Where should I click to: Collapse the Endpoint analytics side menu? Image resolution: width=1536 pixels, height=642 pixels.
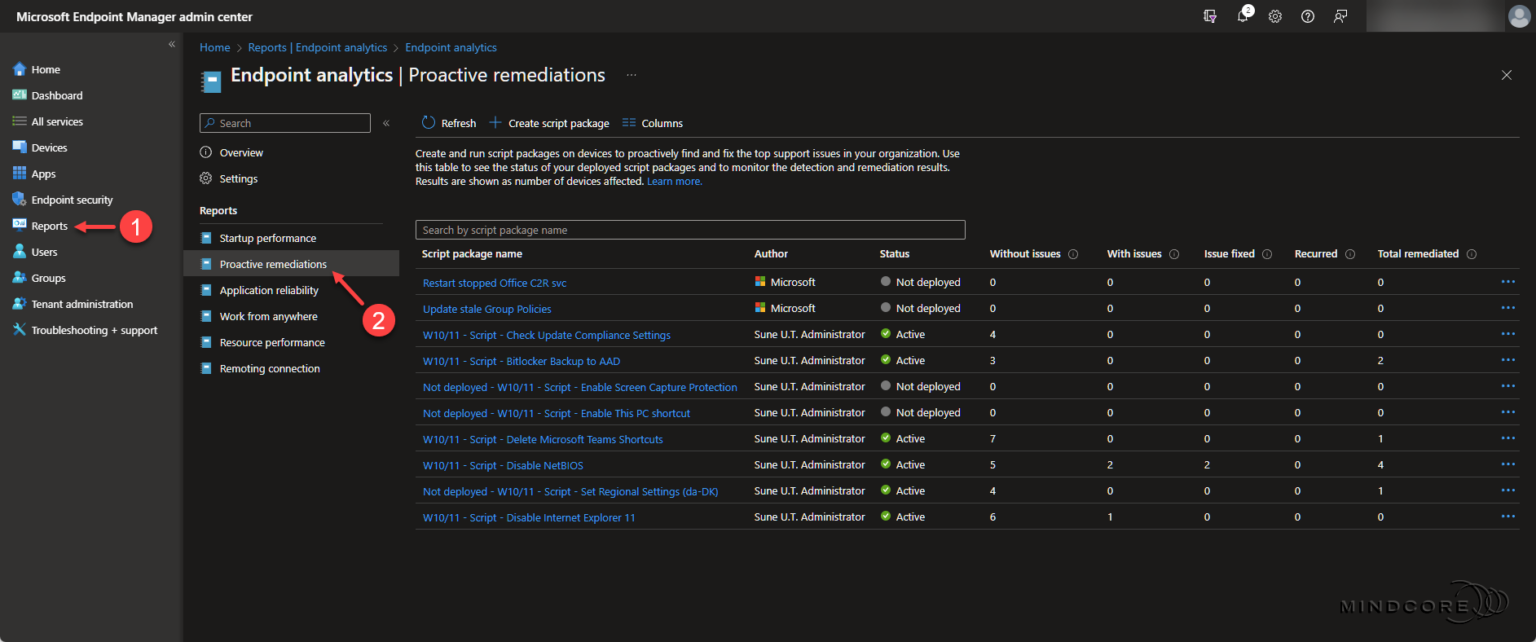[386, 123]
